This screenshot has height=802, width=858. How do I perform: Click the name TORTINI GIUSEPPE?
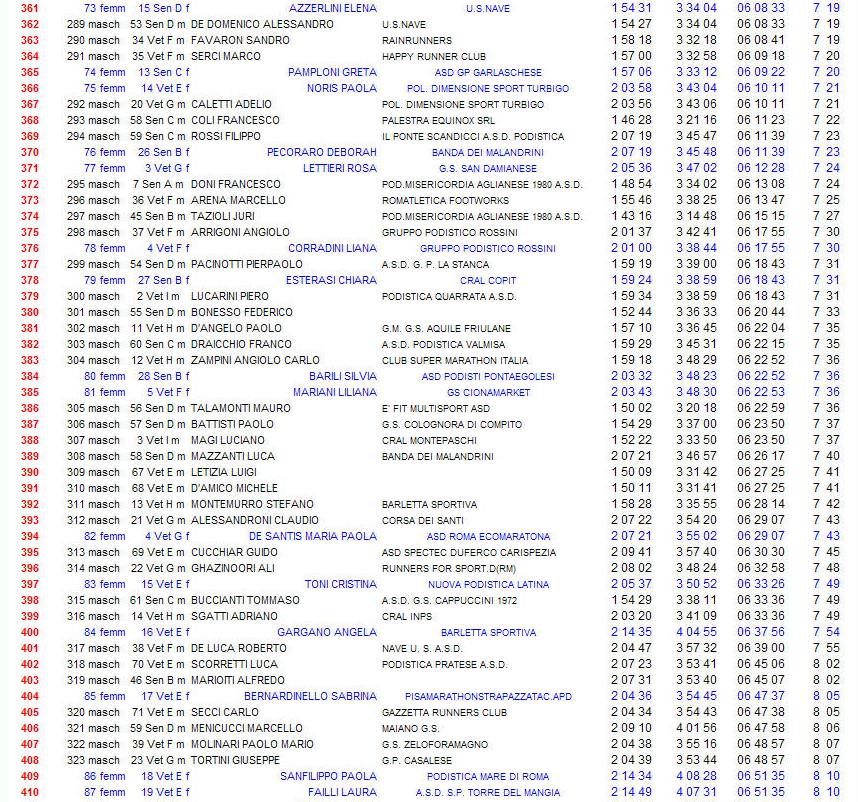point(235,760)
